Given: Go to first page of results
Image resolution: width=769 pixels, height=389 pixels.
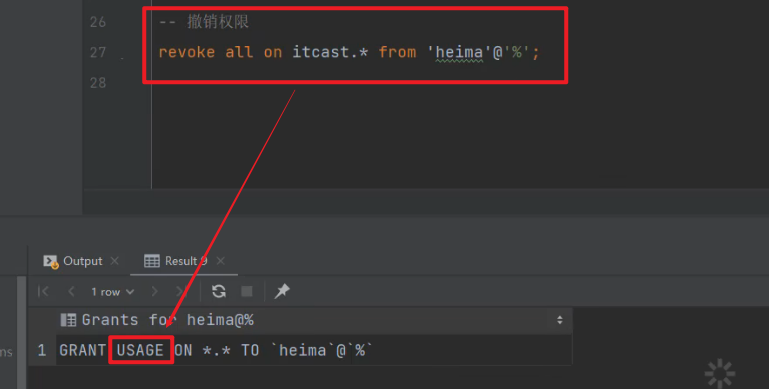Looking at the screenshot, I should (43, 291).
